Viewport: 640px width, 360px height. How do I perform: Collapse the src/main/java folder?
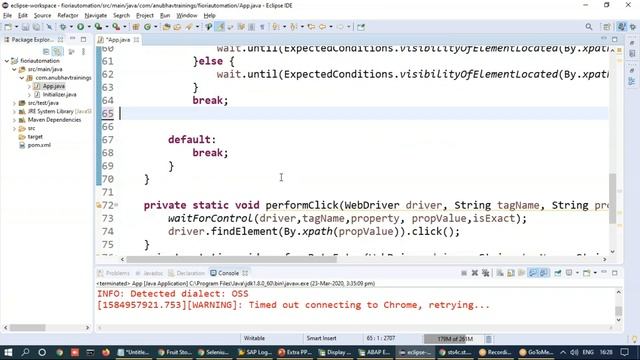coord(15,69)
